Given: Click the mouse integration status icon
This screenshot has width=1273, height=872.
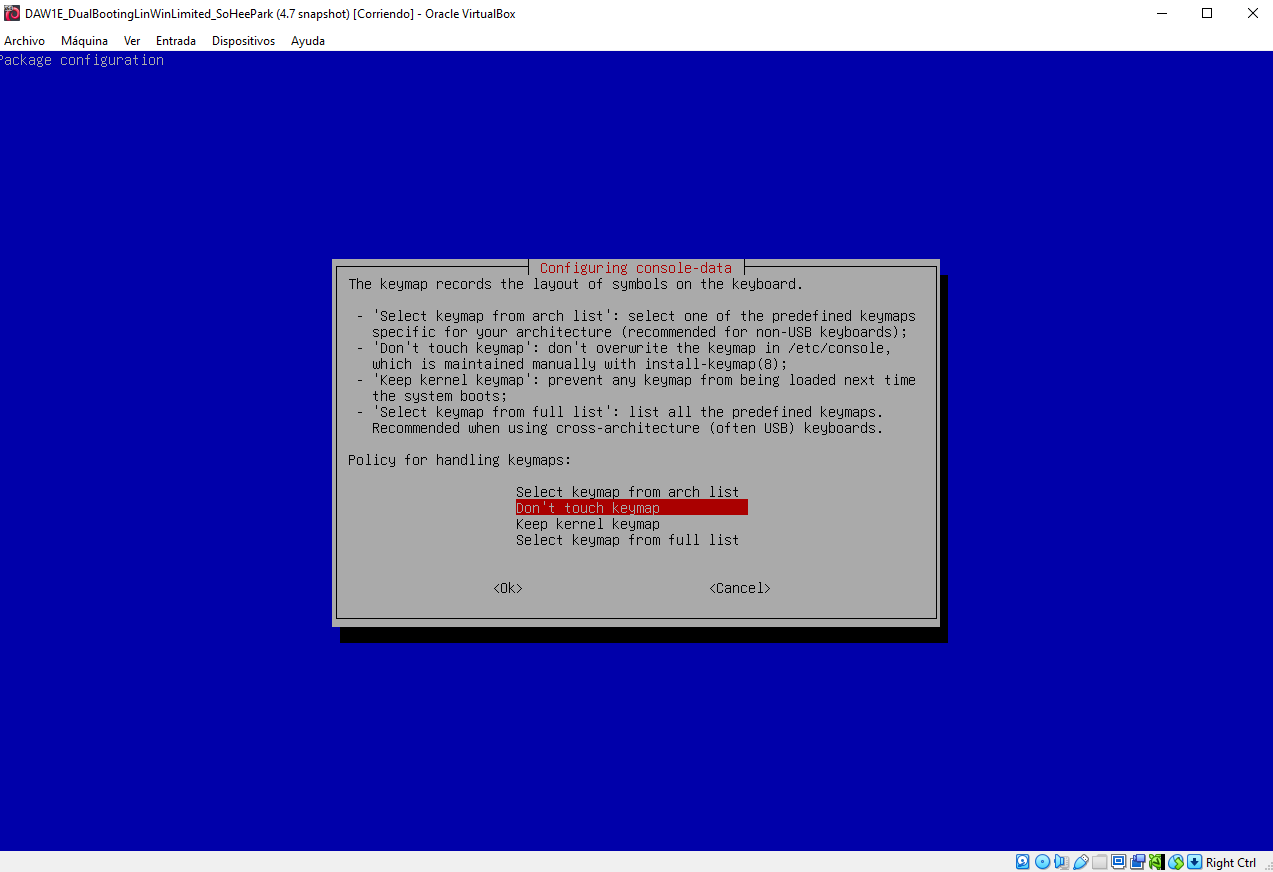Looking at the screenshot, I should click(x=1176, y=862).
